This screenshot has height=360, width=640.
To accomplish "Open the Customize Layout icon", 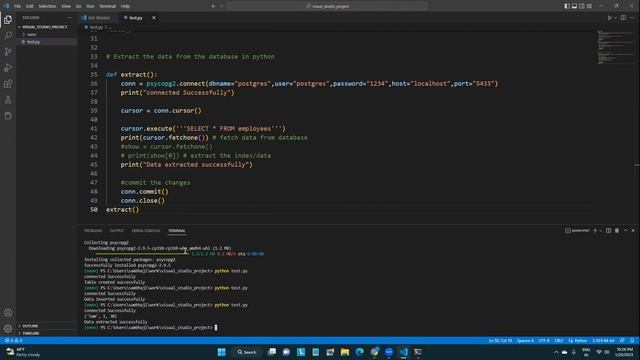I will coord(589,6).
